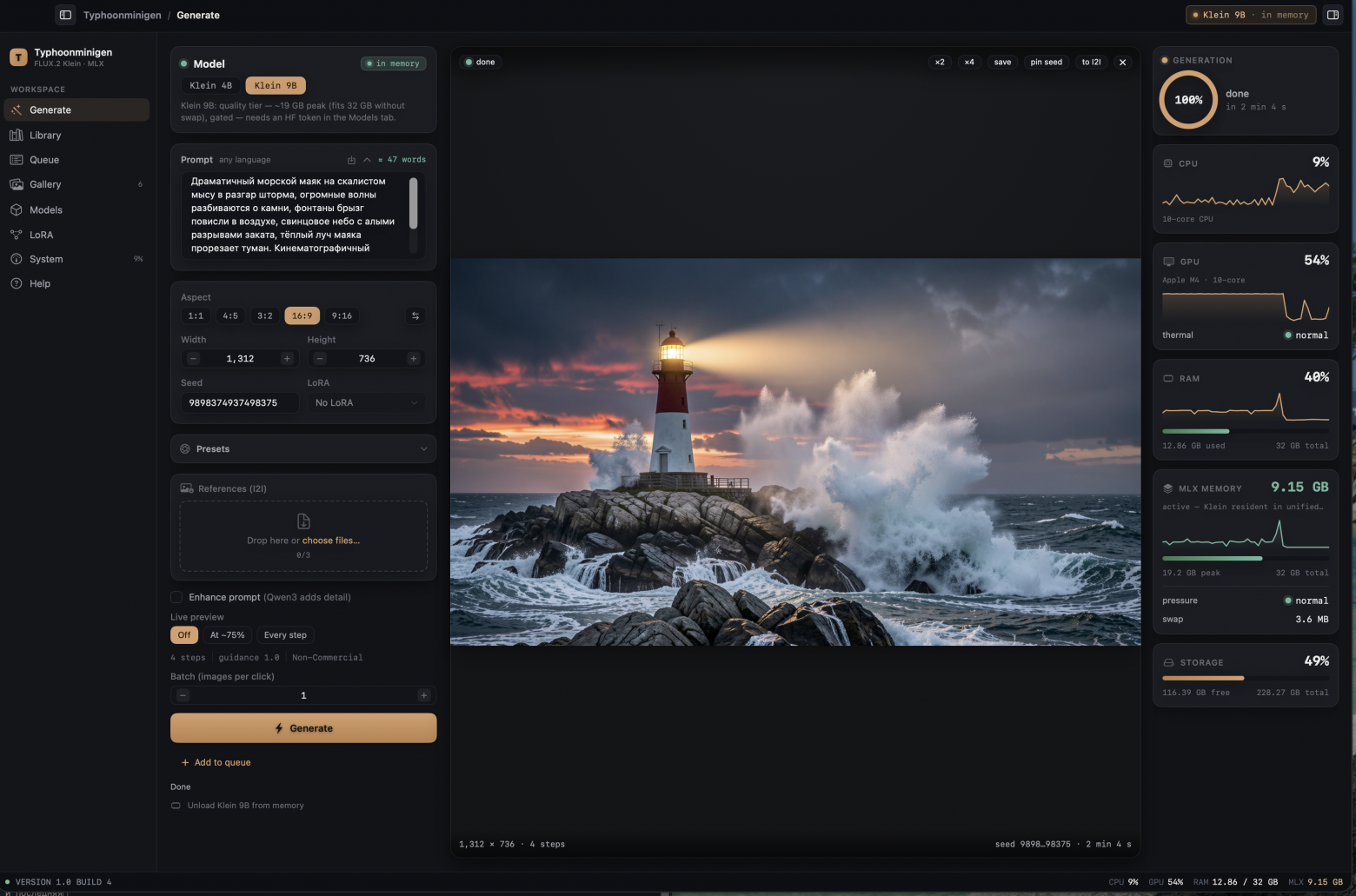Collapse the prompt box chevron
The width and height of the screenshot is (1356, 896).
pyautogui.click(x=367, y=160)
